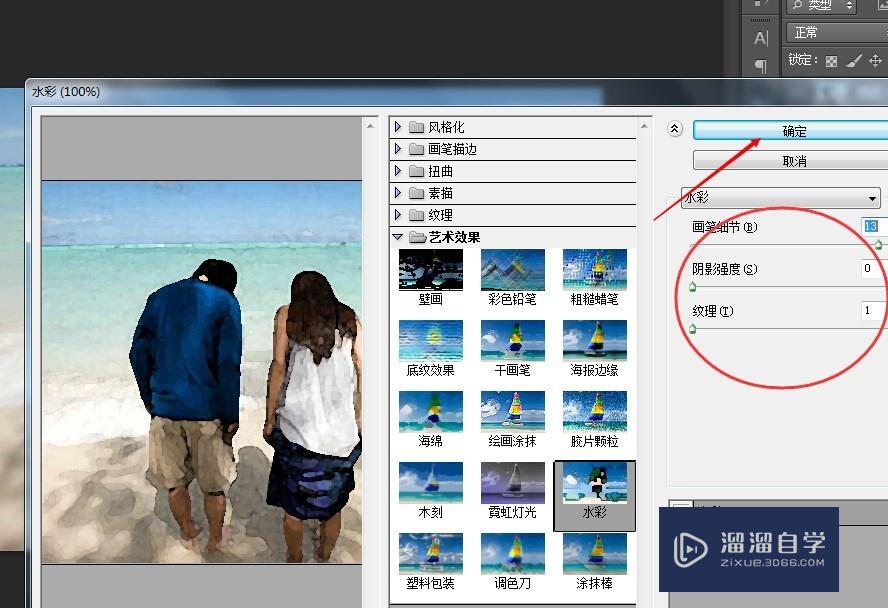Click the 画笔细节 value field
This screenshot has height=608, width=888.
(x=874, y=226)
